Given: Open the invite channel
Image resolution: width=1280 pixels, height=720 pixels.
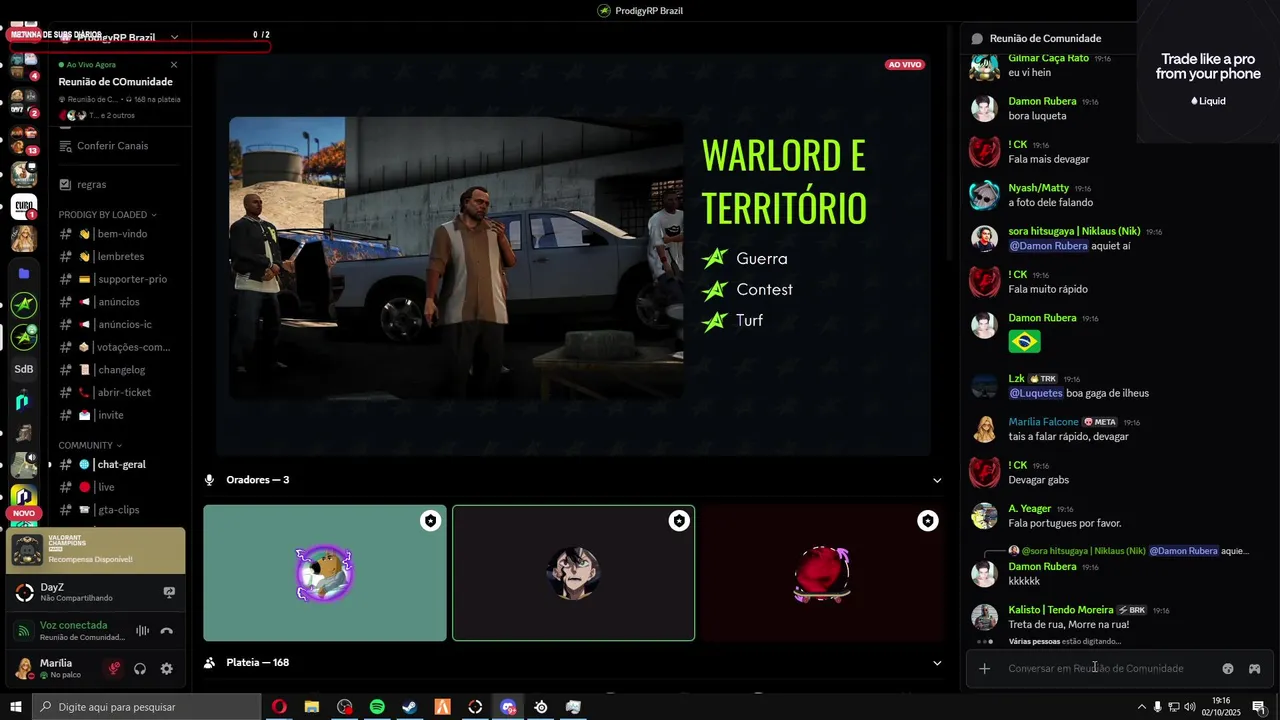Looking at the screenshot, I should tap(120, 415).
